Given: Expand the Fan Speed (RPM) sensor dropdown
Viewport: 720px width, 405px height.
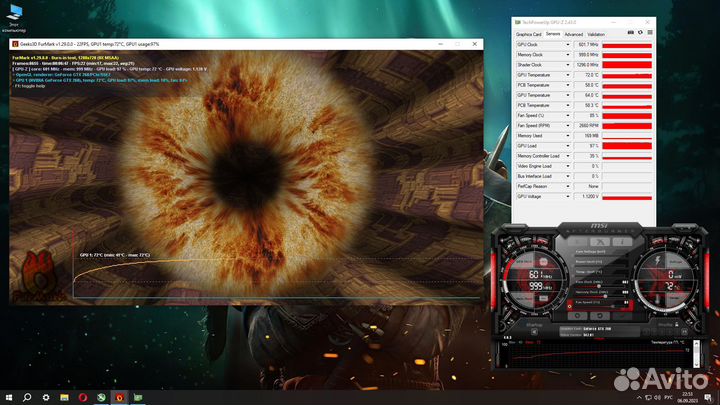Looking at the screenshot, I should tap(568, 125).
